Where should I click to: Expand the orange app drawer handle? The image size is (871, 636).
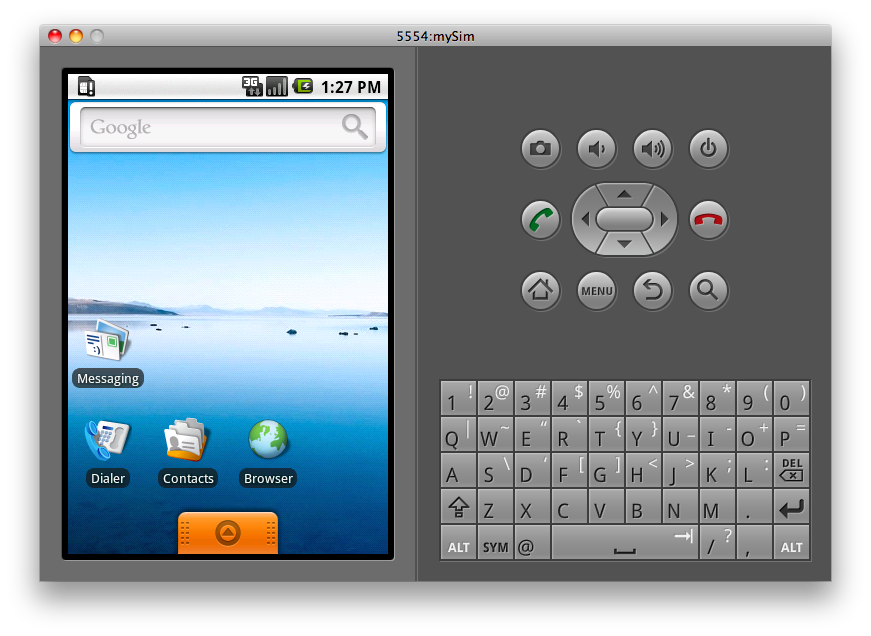click(x=228, y=533)
